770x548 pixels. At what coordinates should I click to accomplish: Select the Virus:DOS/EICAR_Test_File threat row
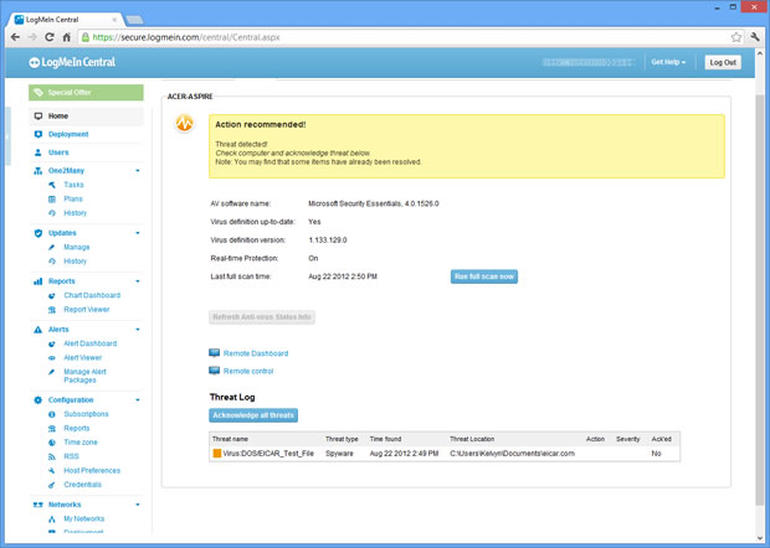[x=444, y=453]
